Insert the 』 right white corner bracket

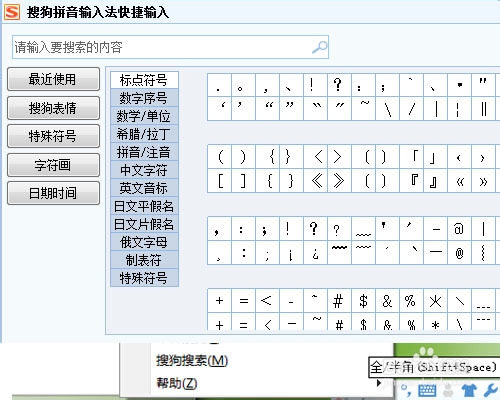pyautogui.click(x=435, y=181)
